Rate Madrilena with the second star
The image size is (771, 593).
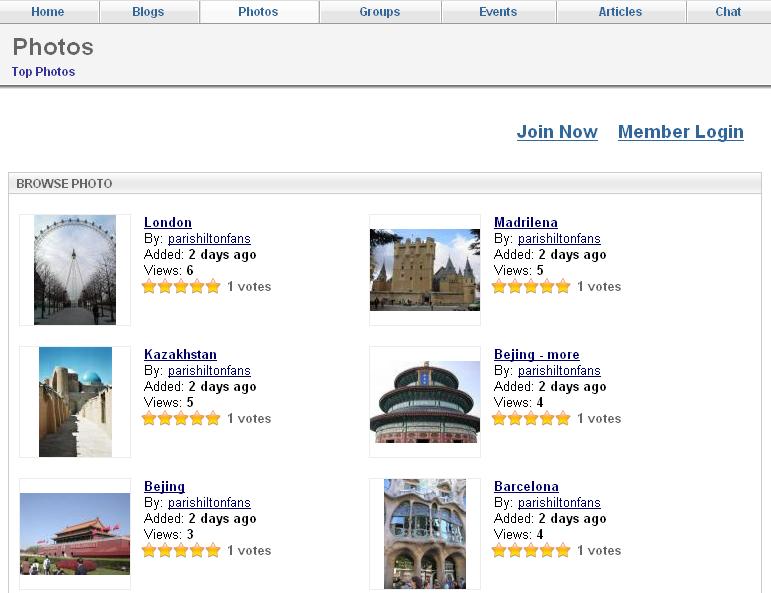[515, 287]
